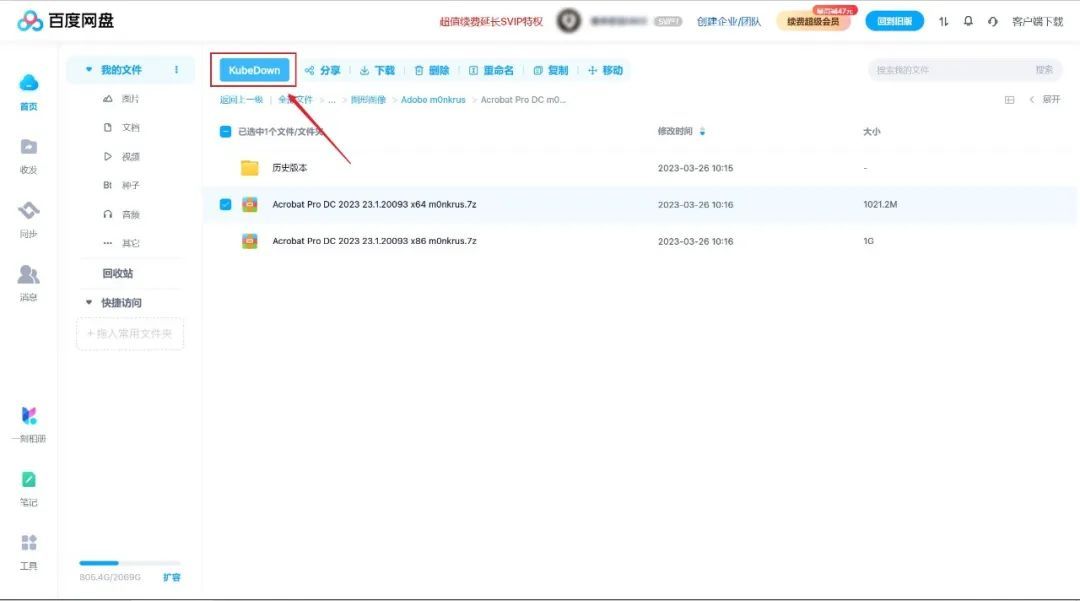Click the 百度网盘 logo
Screen dimensions: 1080x601
click(65, 21)
